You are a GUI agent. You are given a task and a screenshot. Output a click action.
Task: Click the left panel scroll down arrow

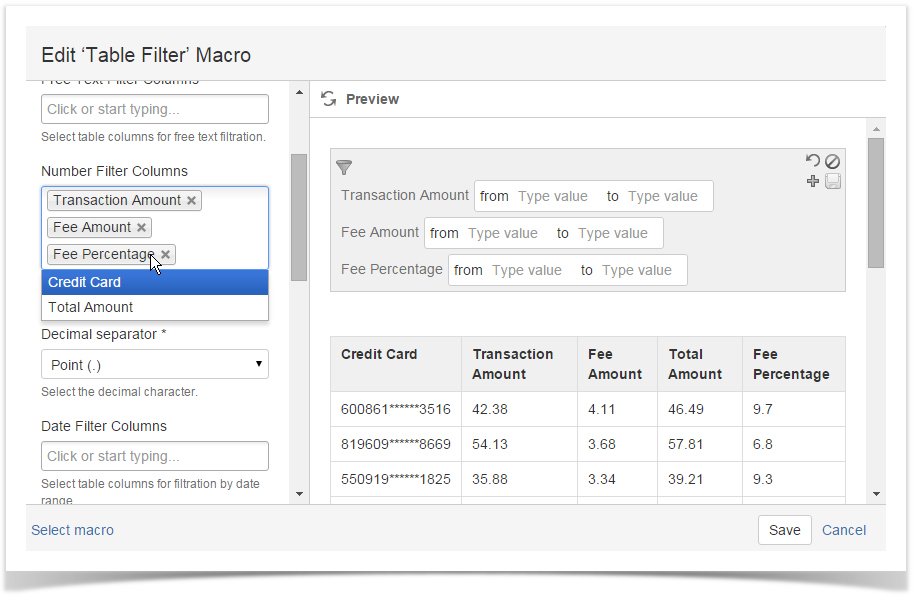(299, 493)
